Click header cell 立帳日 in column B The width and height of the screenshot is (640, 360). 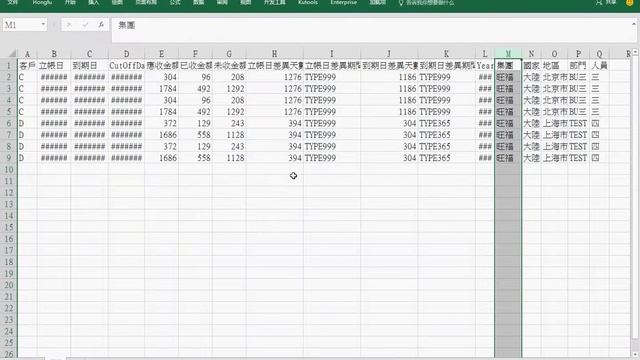[x=54, y=65]
